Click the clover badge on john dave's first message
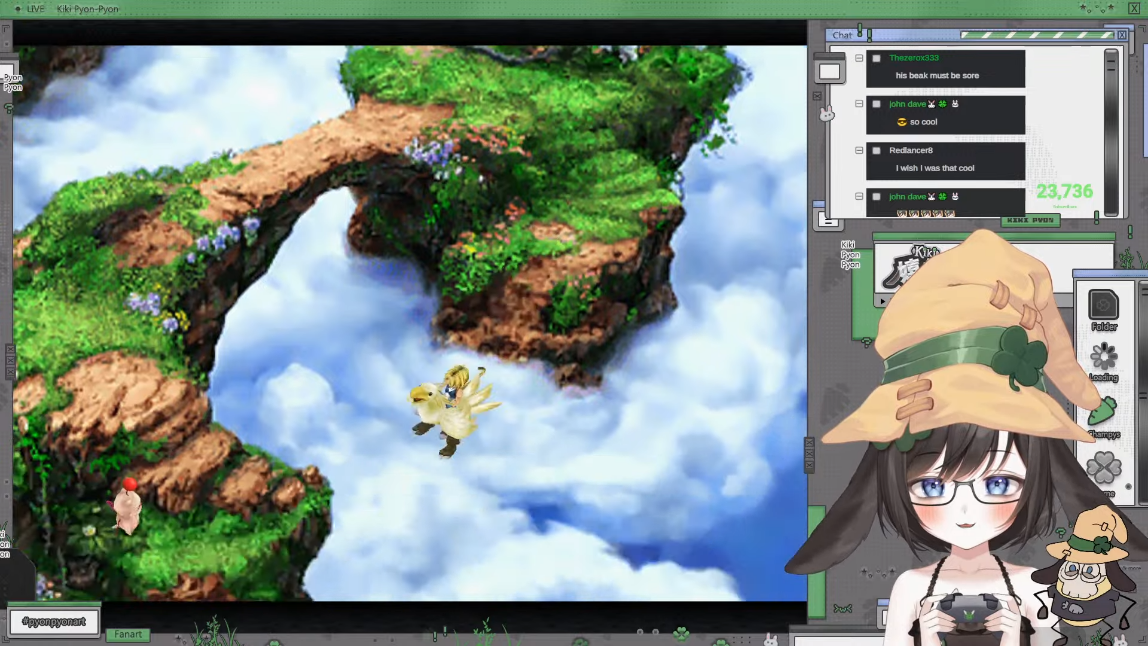Viewport: 1148px width, 646px height. (943, 104)
